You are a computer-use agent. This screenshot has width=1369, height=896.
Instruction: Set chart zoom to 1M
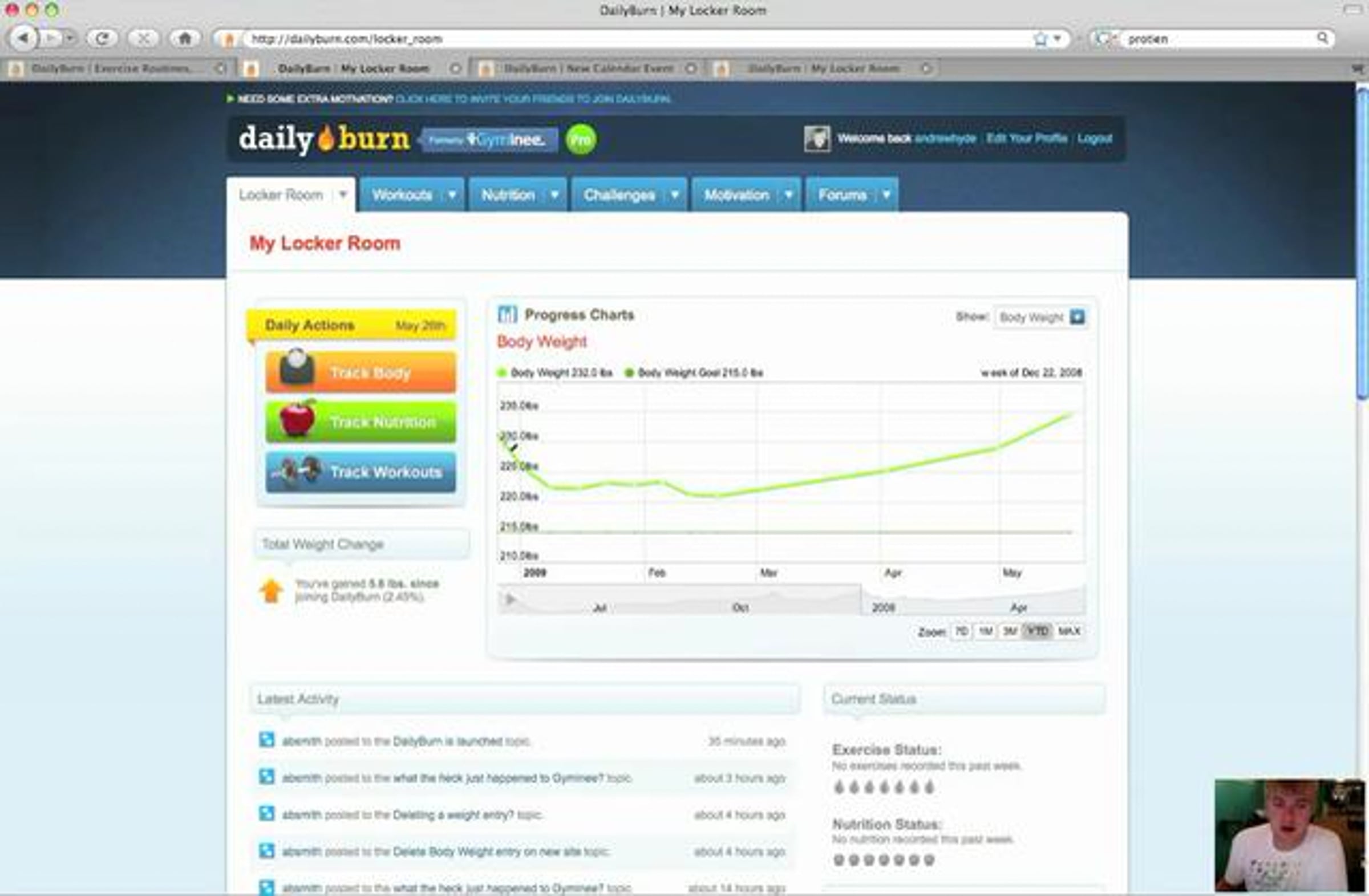[x=985, y=631]
